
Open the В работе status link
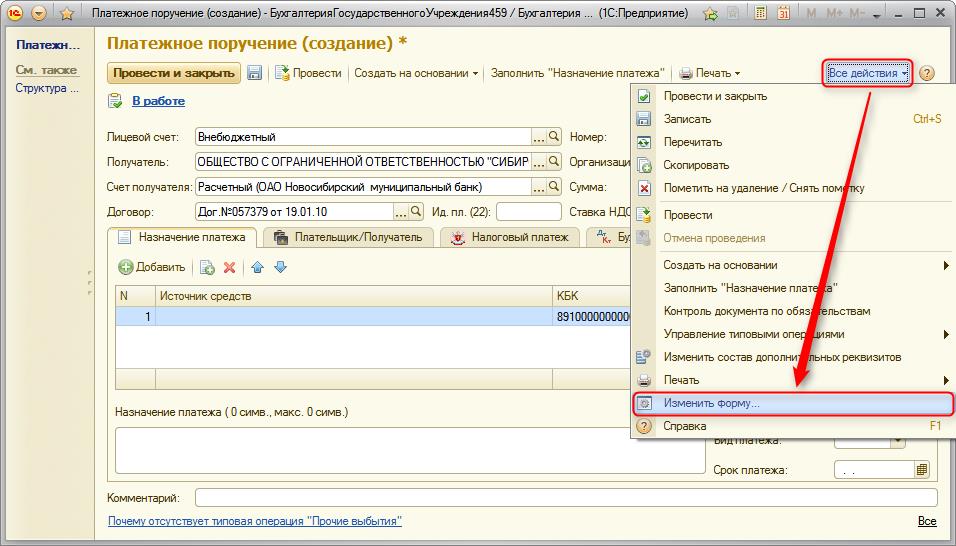tap(159, 101)
